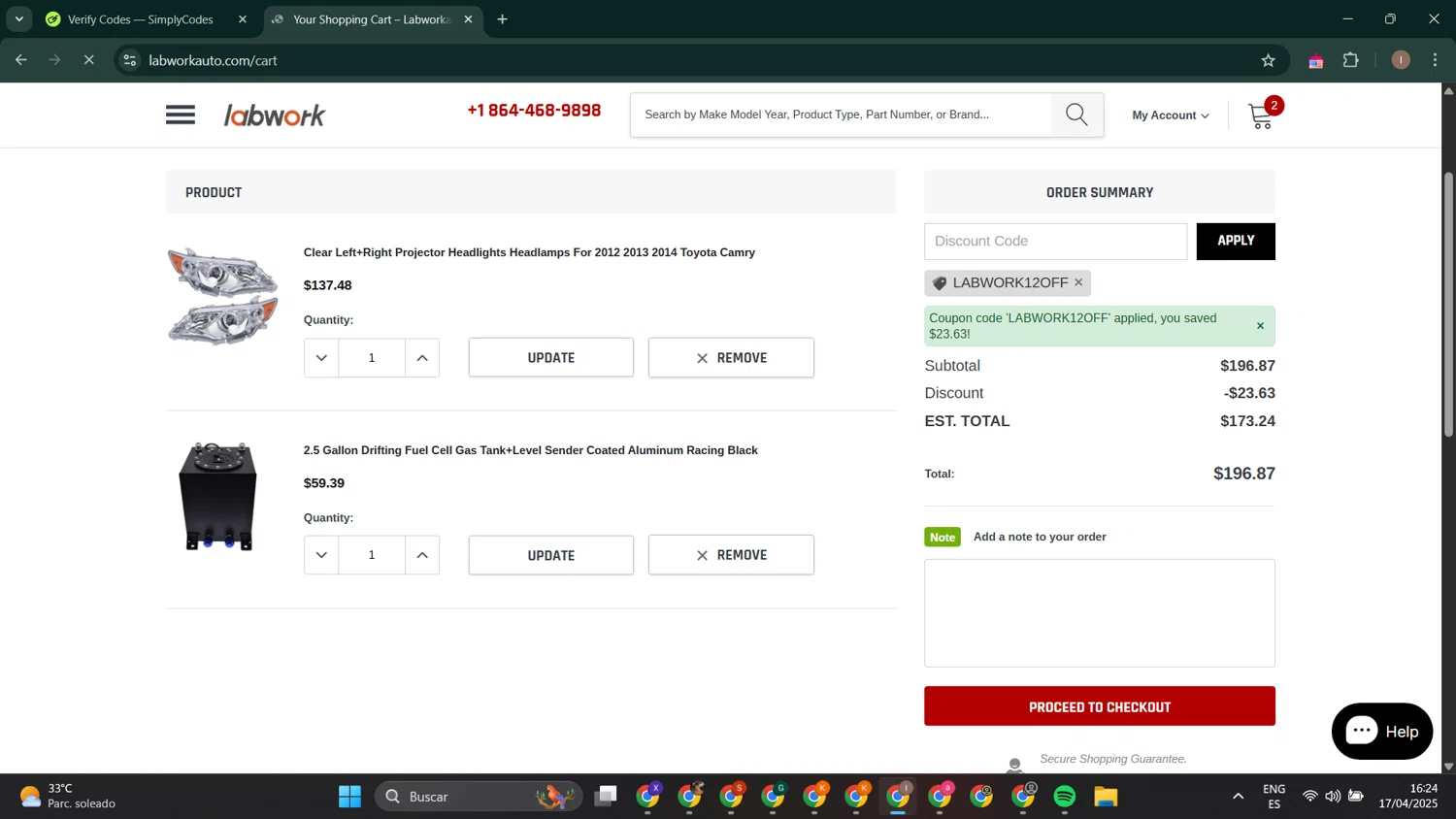Open the Fuel Cell Gas Tank link

click(530, 450)
